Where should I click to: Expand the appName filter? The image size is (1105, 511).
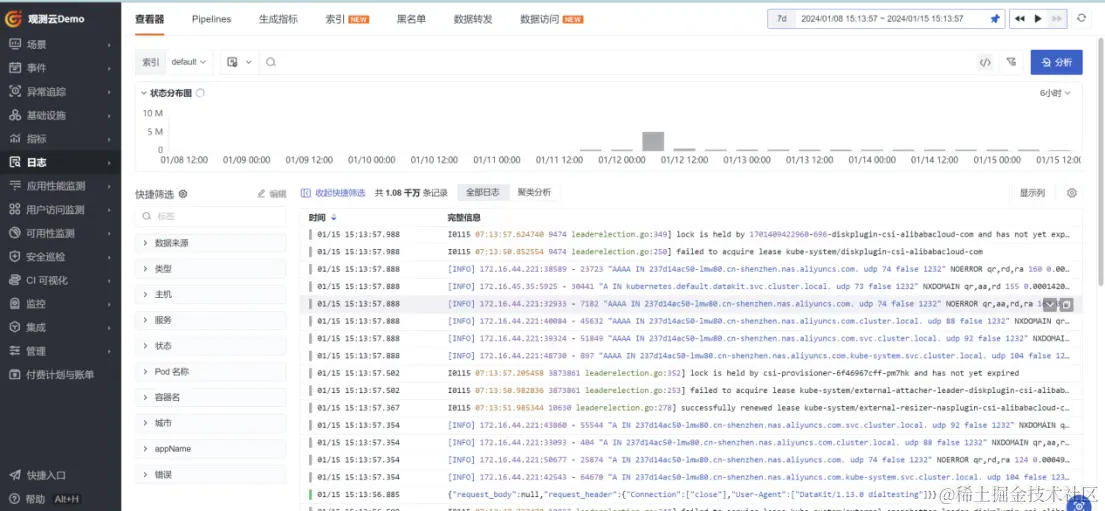(x=211, y=449)
